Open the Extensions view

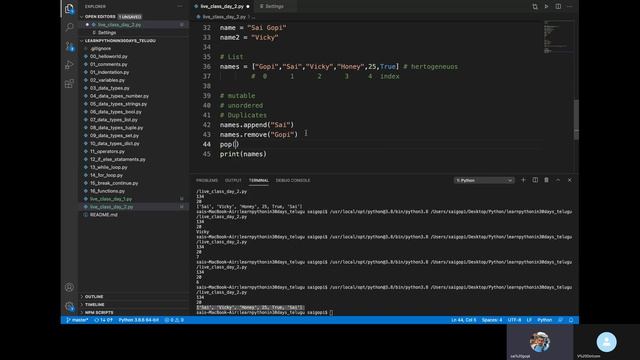click(x=69, y=84)
